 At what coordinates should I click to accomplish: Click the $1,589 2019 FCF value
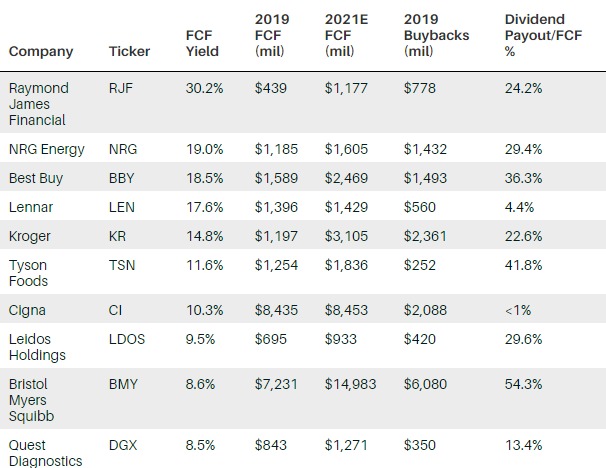(276, 178)
